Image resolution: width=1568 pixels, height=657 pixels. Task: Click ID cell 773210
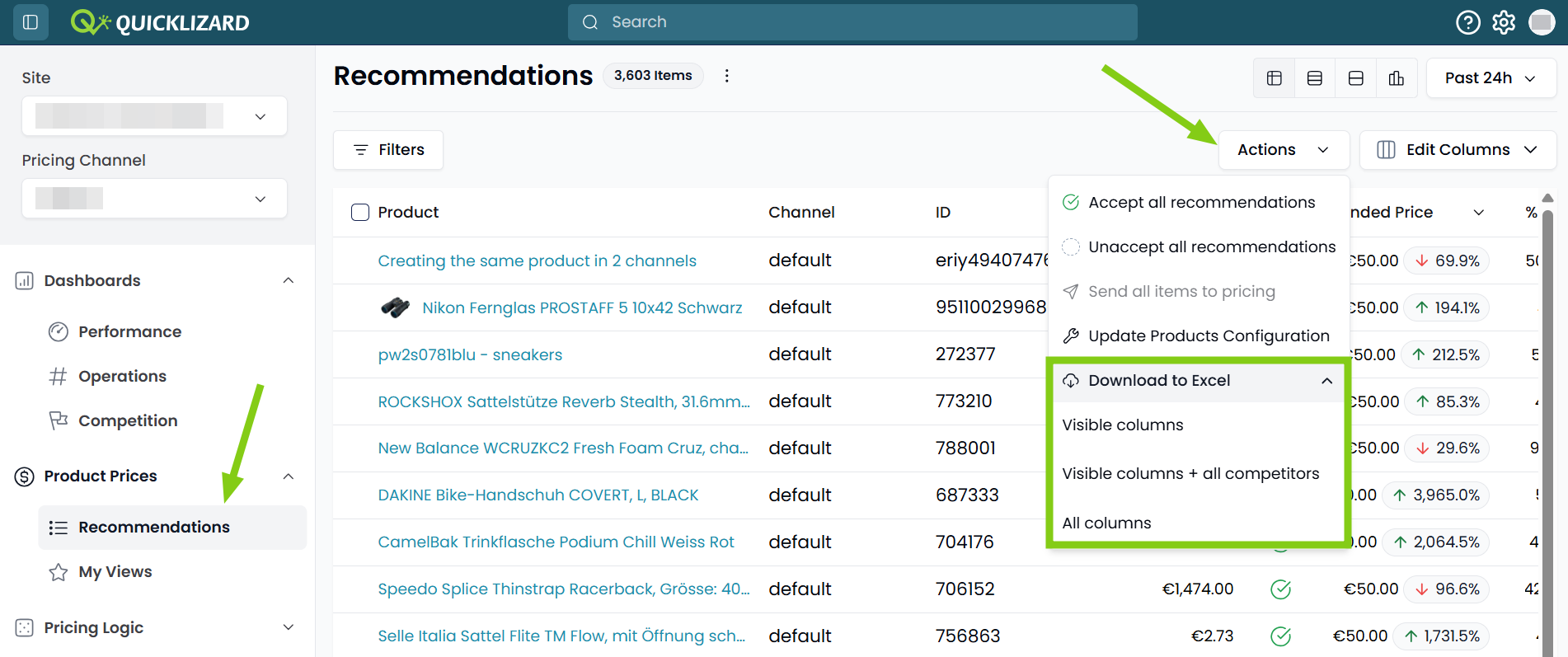[964, 401]
